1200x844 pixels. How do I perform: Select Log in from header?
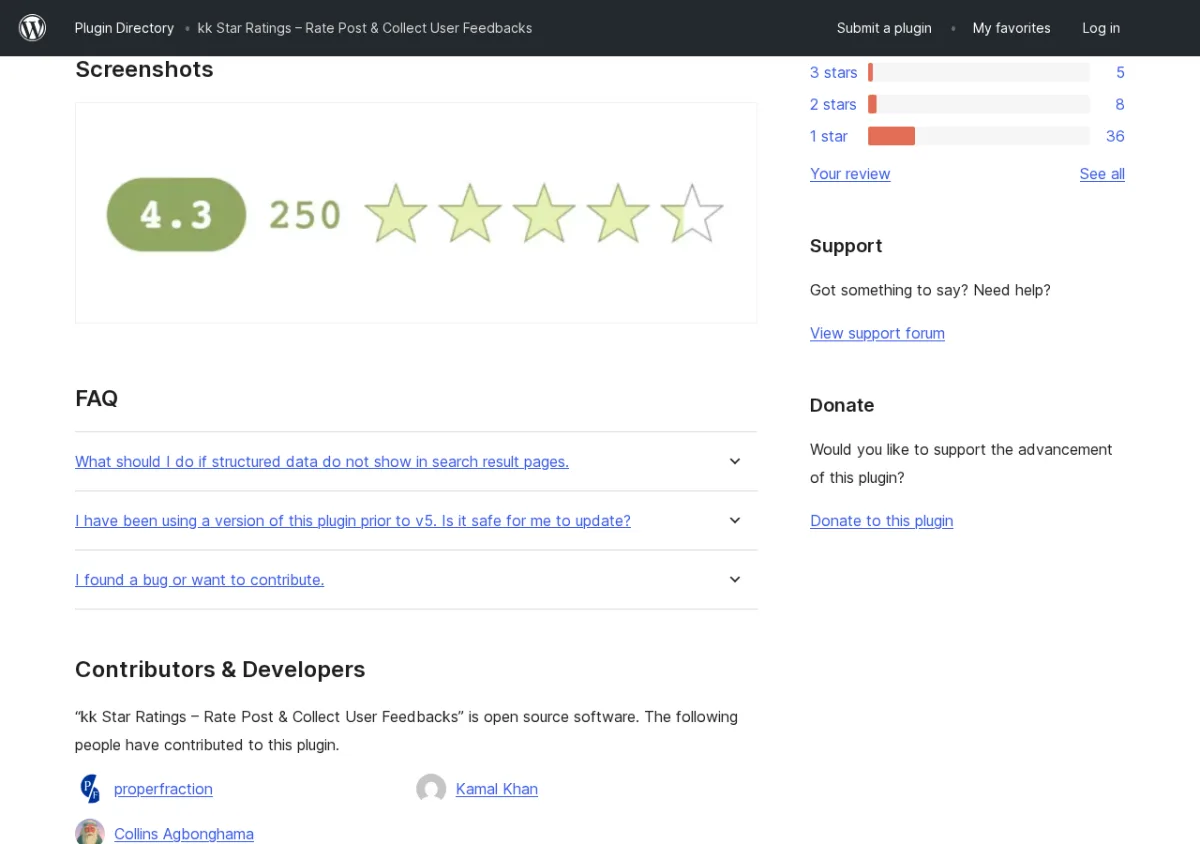click(x=1101, y=28)
